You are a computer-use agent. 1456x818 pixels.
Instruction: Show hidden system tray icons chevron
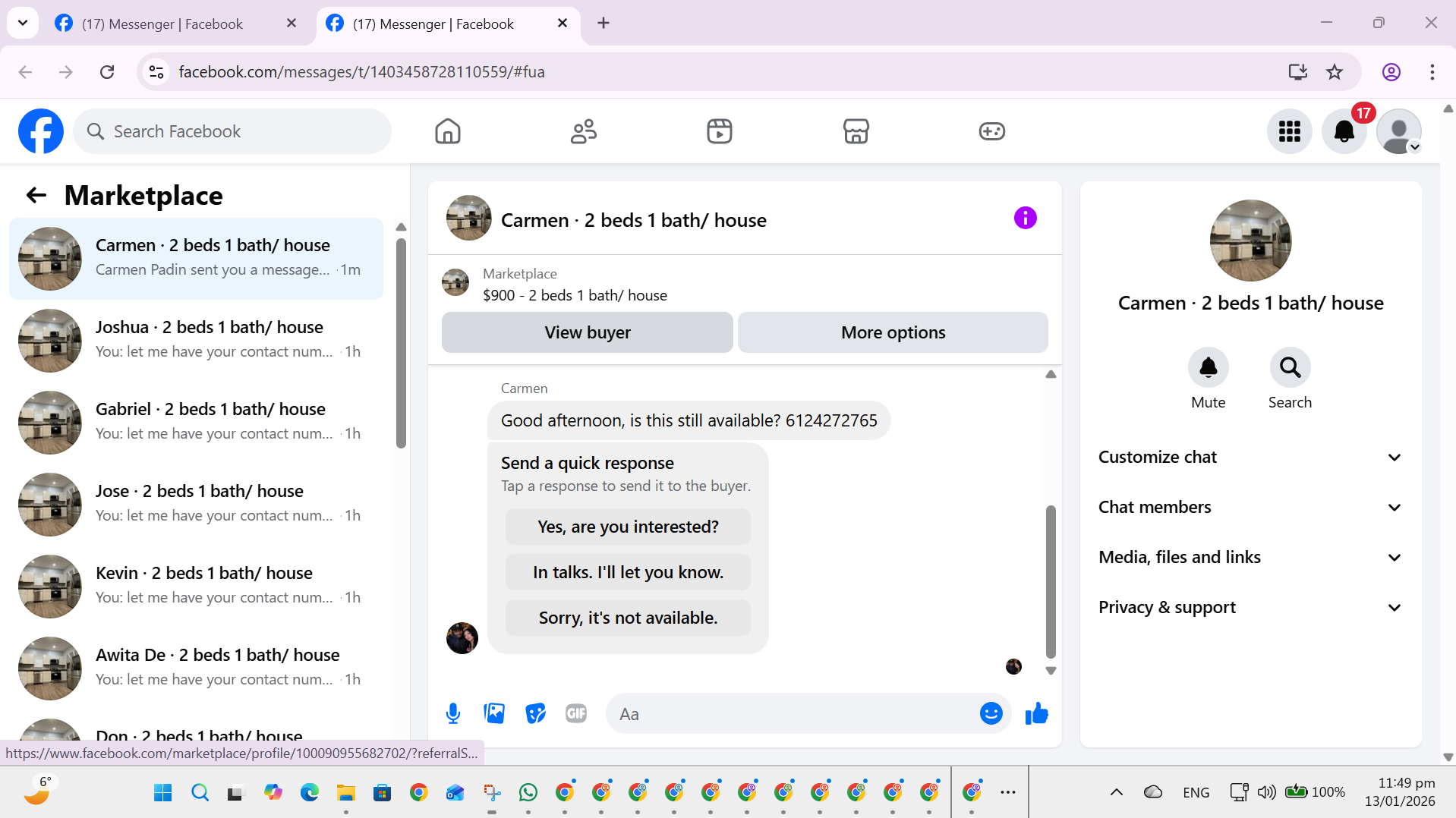(x=1116, y=792)
